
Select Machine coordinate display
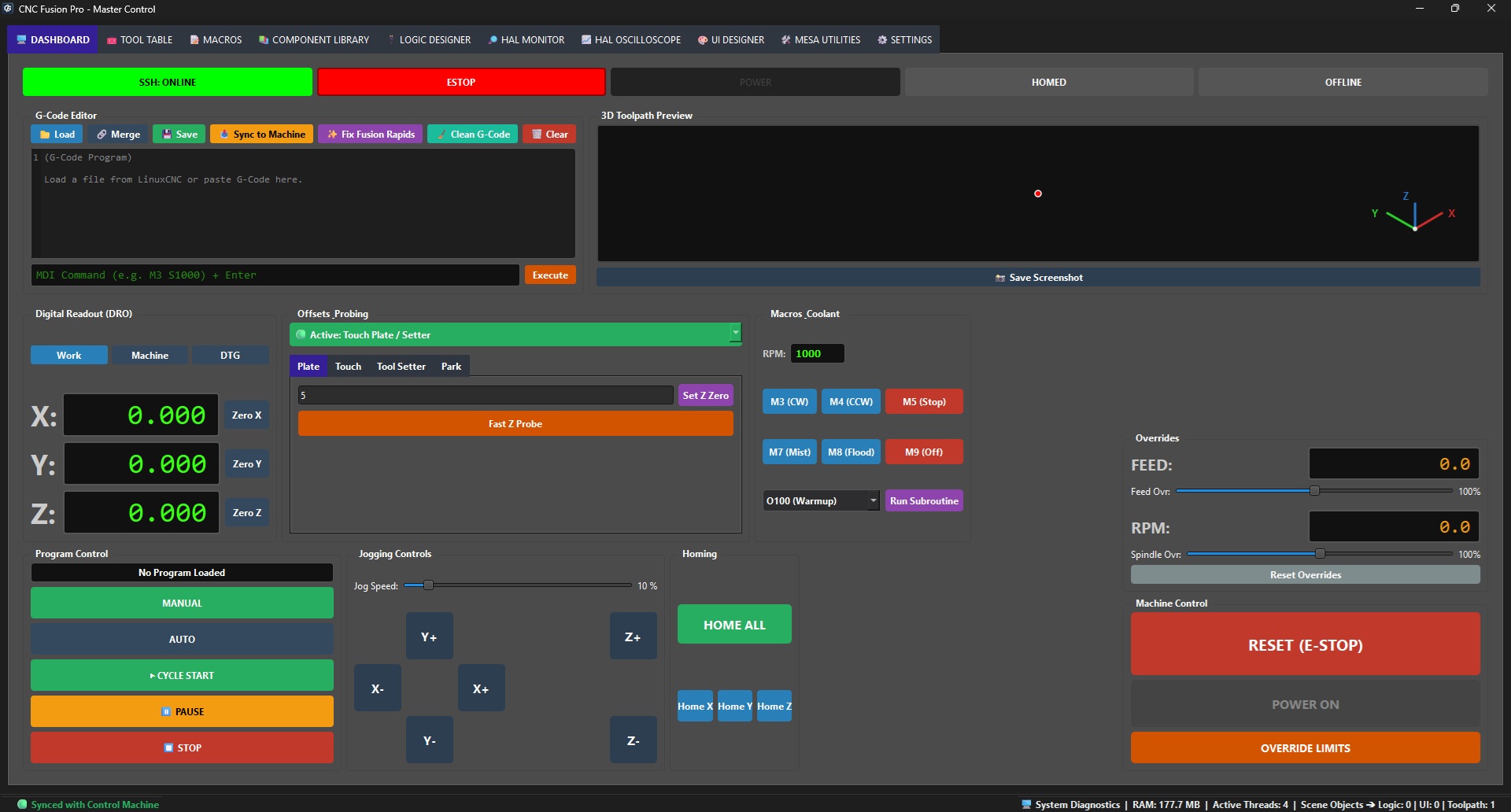pyautogui.click(x=150, y=356)
